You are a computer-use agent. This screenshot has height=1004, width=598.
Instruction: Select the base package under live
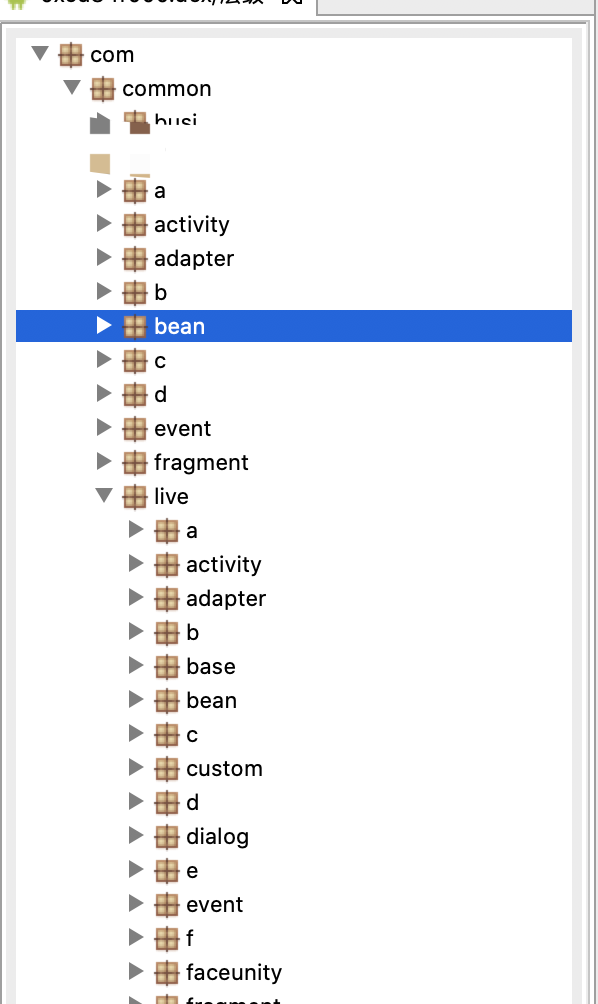click(211, 667)
